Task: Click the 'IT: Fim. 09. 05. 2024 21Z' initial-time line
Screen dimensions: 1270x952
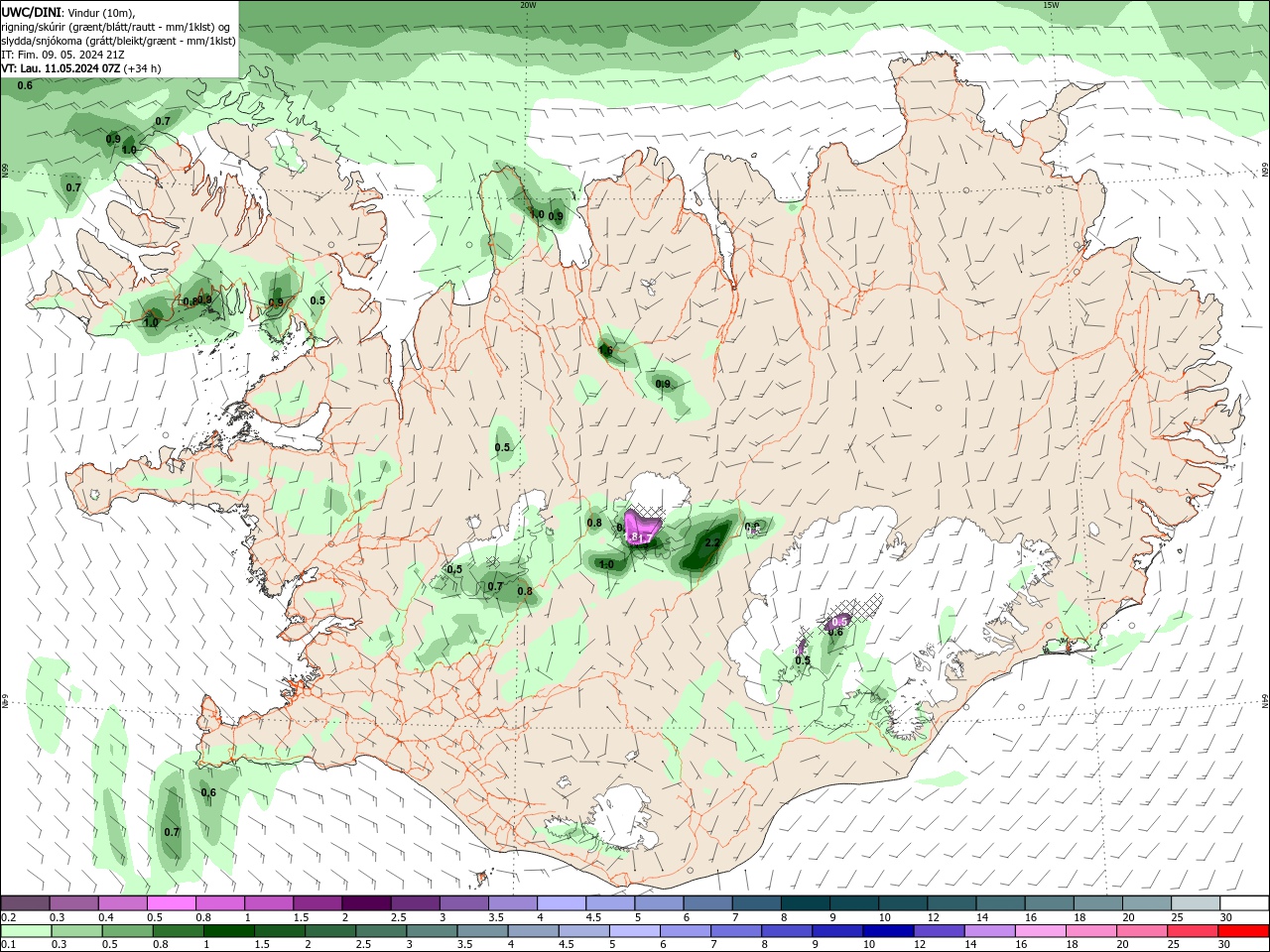Action: pyautogui.click(x=63, y=55)
